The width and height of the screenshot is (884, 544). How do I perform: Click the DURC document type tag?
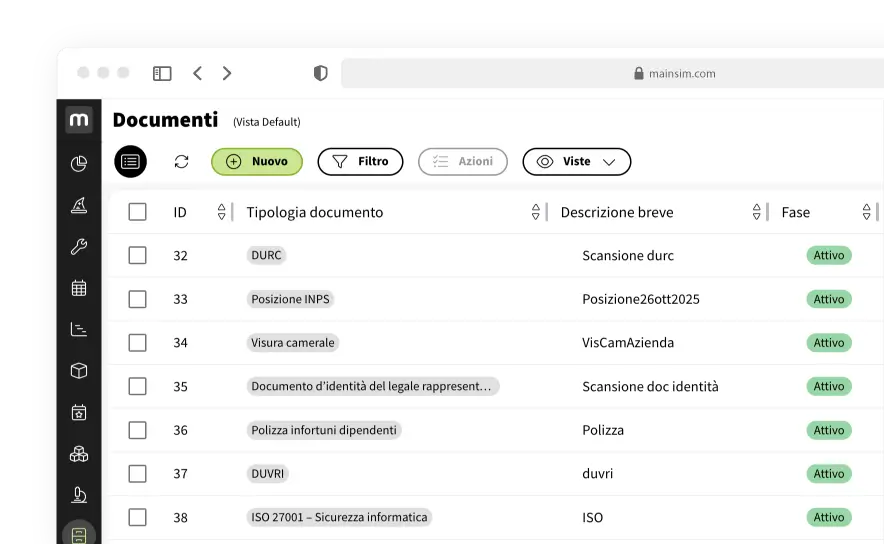point(266,255)
